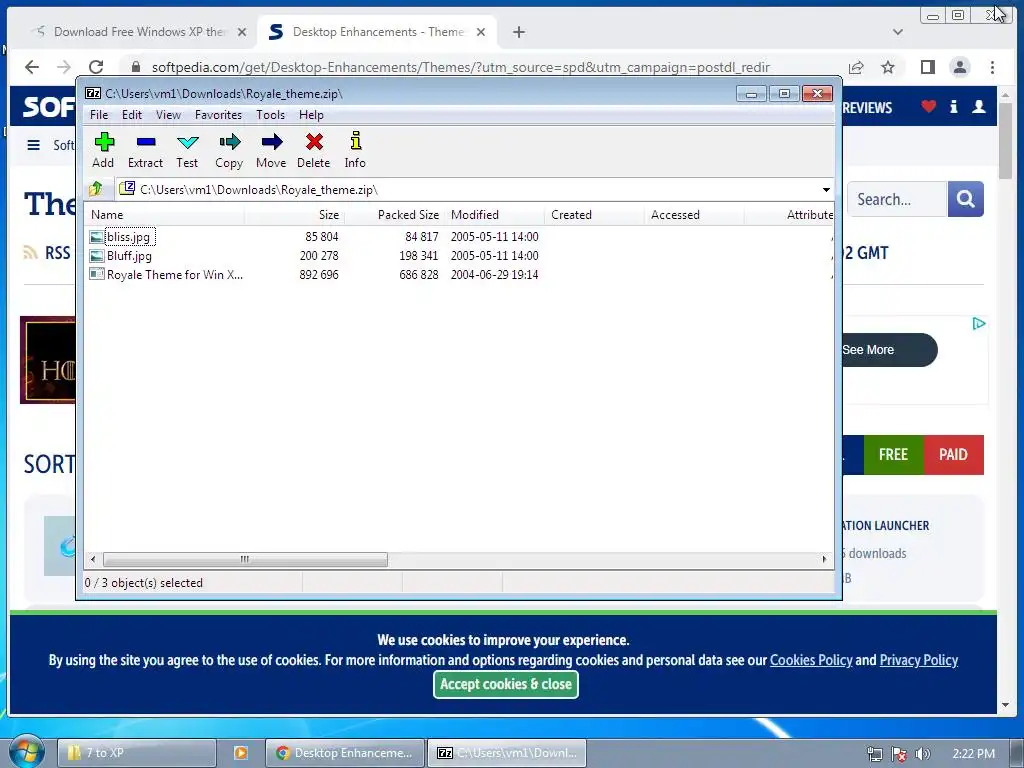This screenshot has height=768, width=1024.
Task: Open the Info toolbar icon
Action: tap(355, 150)
